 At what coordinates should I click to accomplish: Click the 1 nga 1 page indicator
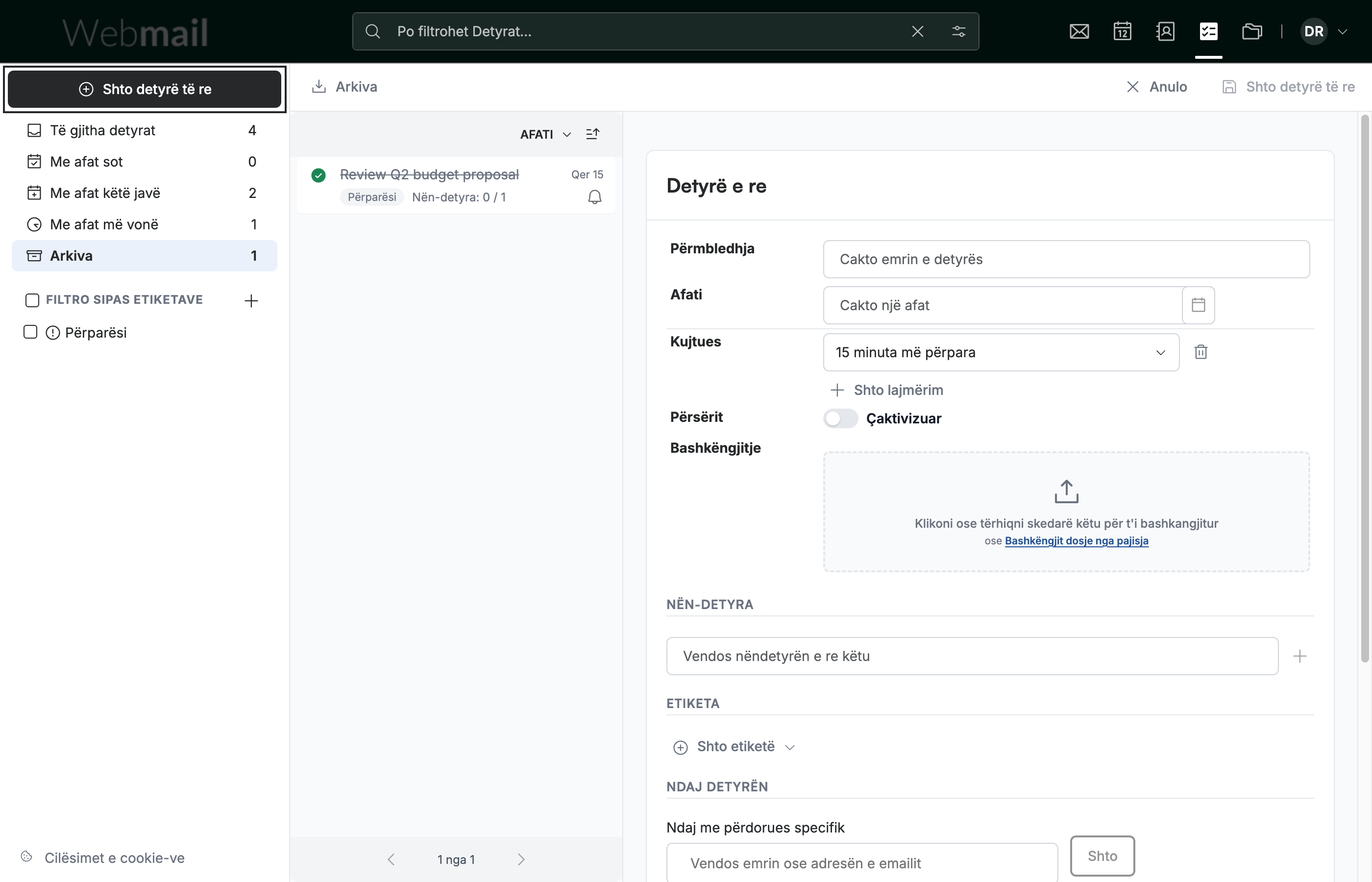pos(456,859)
